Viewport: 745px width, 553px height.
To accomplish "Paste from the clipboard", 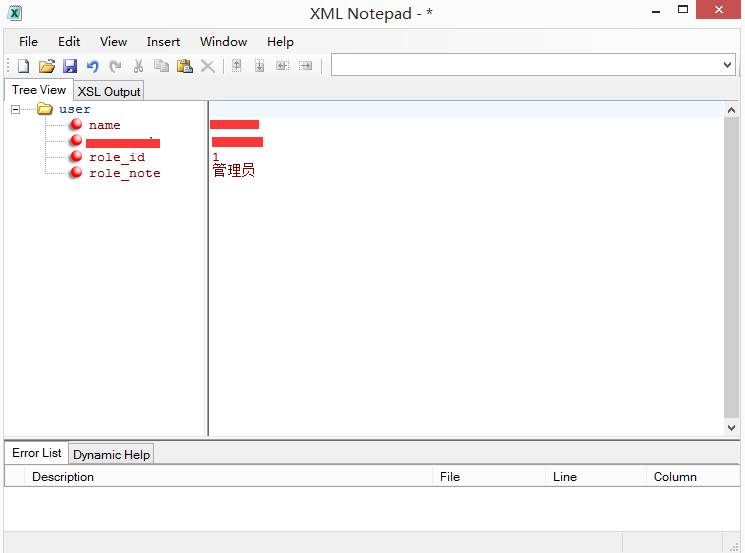I will pyautogui.click(x=184, y=66).
